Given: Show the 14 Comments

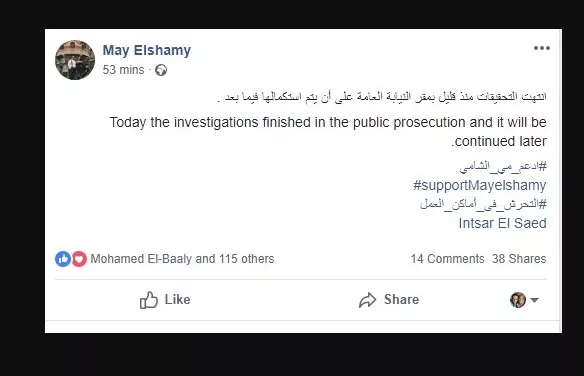Looking at the screenshot, I should 447,259.
